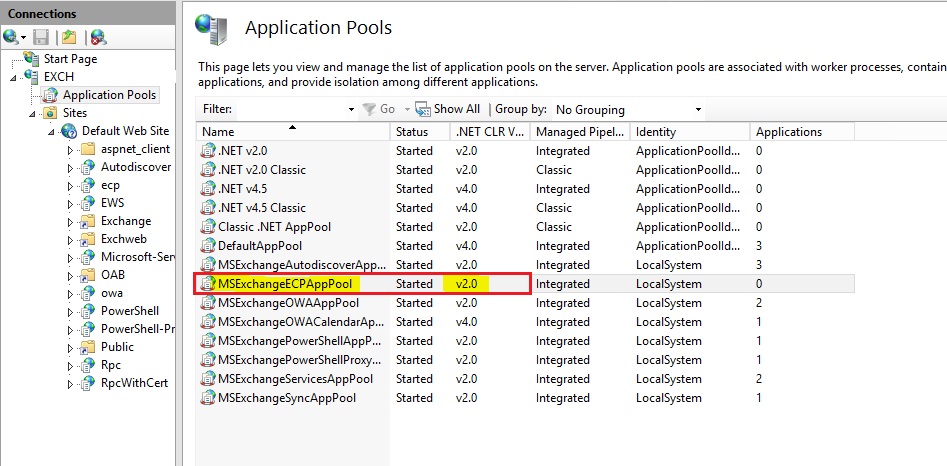Click the Show All button
Image resolution: width=947 pixels, height=466 pixels.
click(x=448, y=109)
